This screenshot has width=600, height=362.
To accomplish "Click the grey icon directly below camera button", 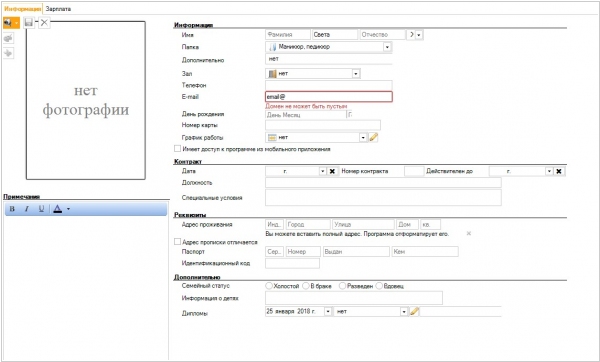I will pos(8,38).
